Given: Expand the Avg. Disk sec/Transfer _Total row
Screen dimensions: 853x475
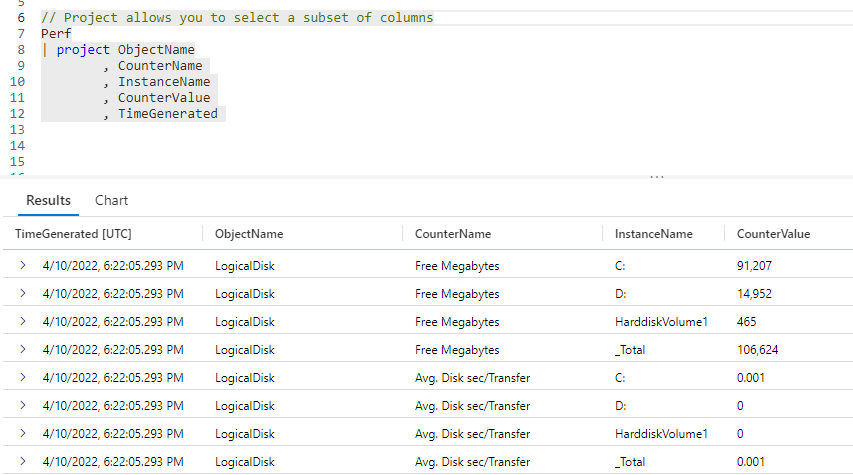Looking at the screenshot, I should [22, 462].
